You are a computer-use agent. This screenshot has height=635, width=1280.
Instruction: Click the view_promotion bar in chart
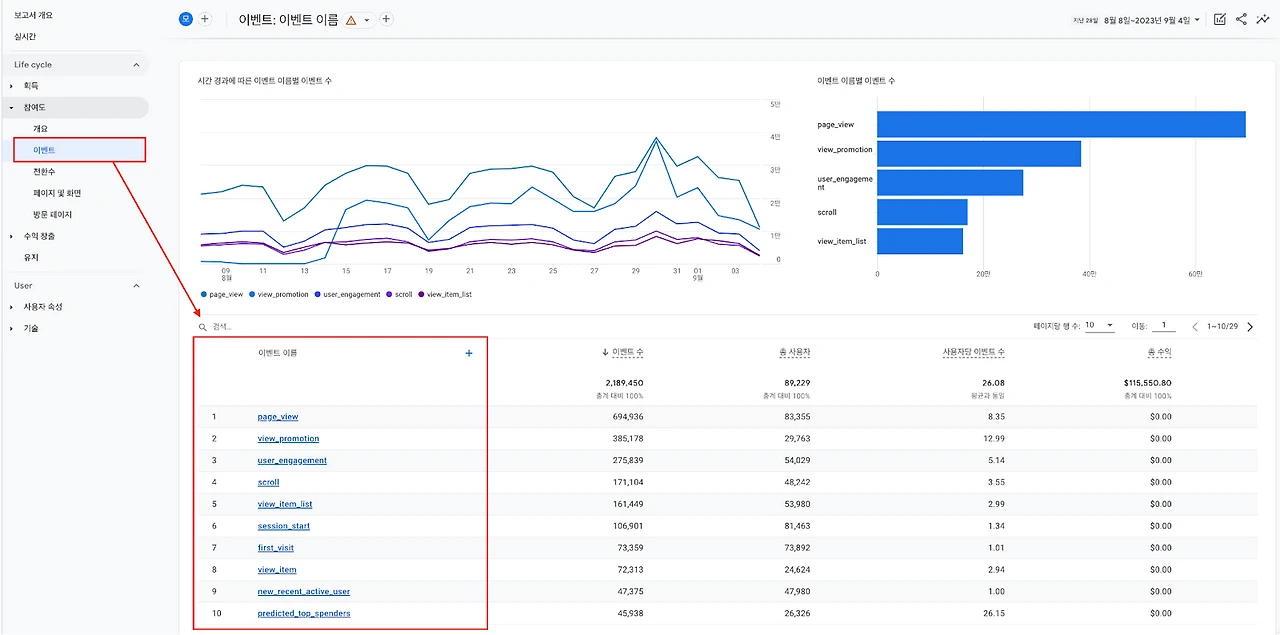coord(979,153)
